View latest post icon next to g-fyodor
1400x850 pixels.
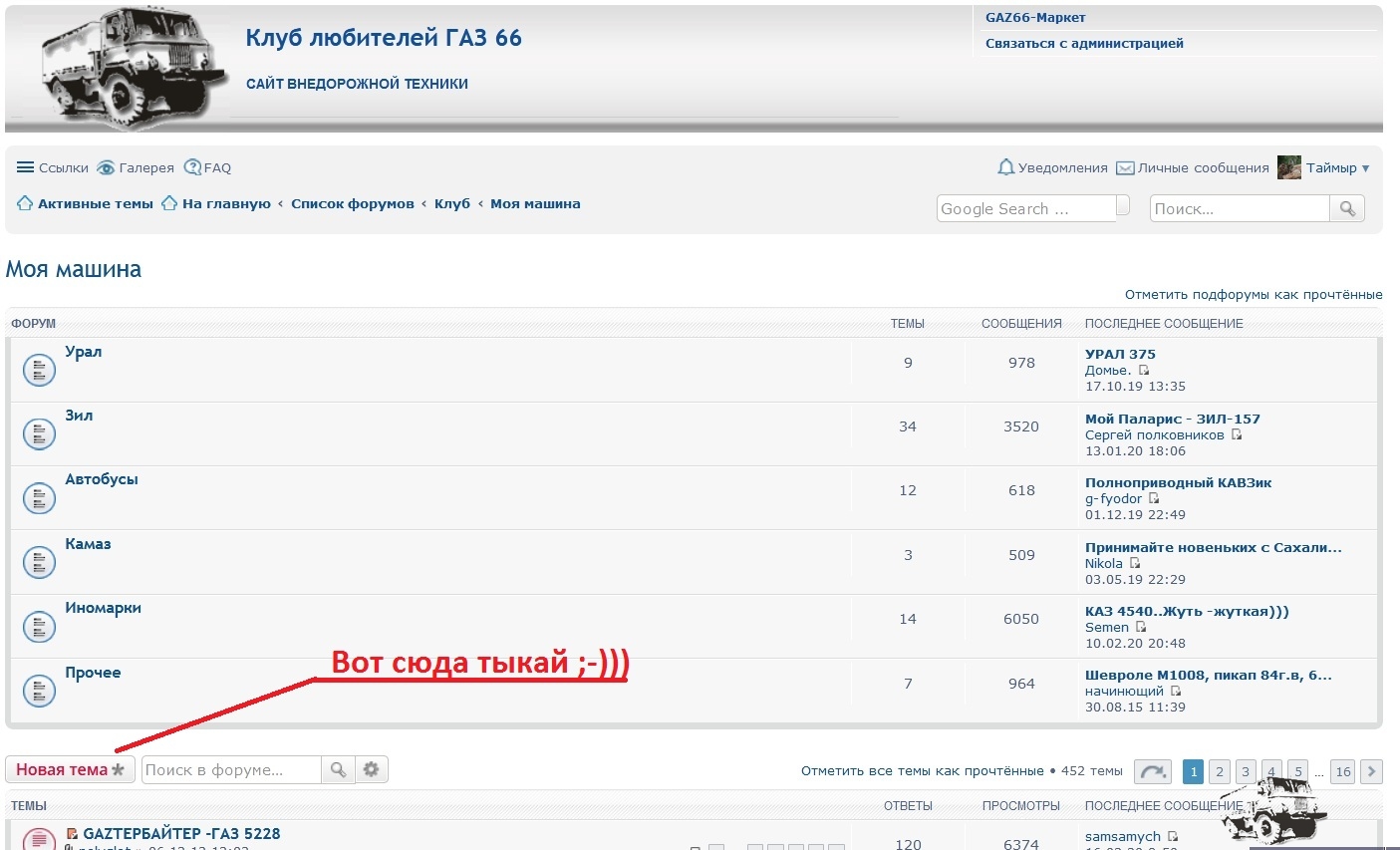coord(1154,498)
